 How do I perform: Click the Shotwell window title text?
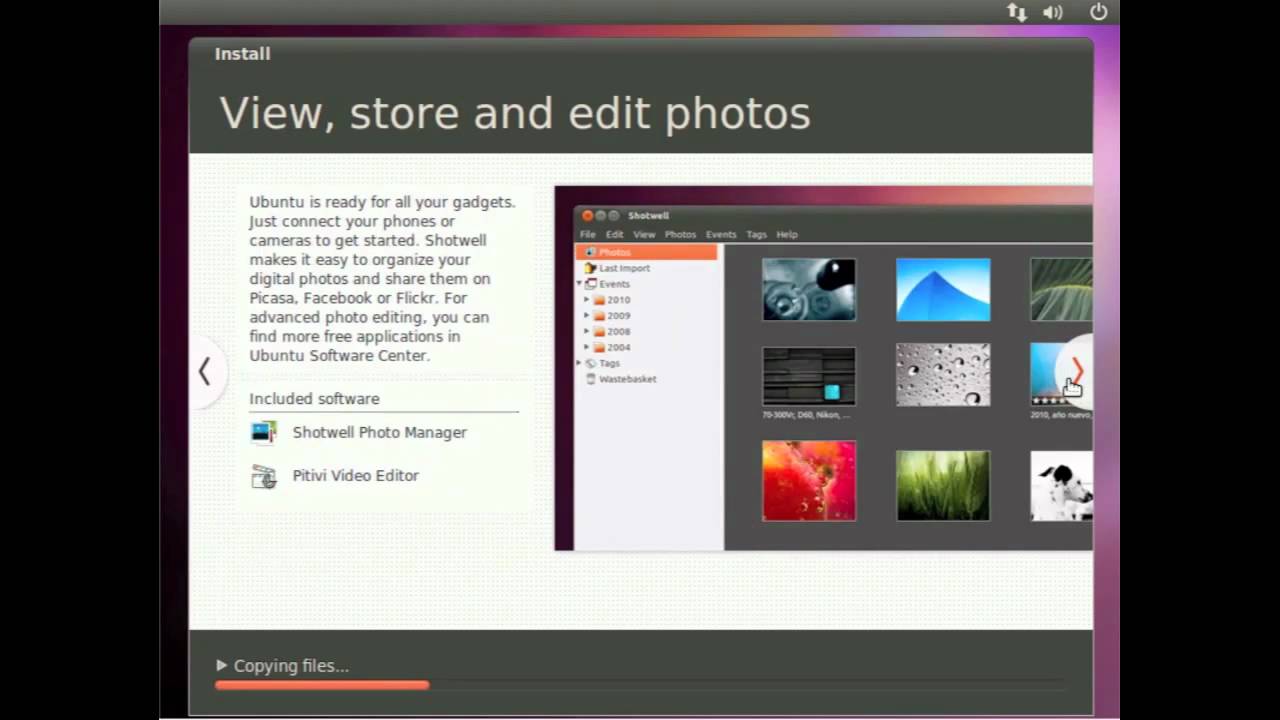click(648, 215)
